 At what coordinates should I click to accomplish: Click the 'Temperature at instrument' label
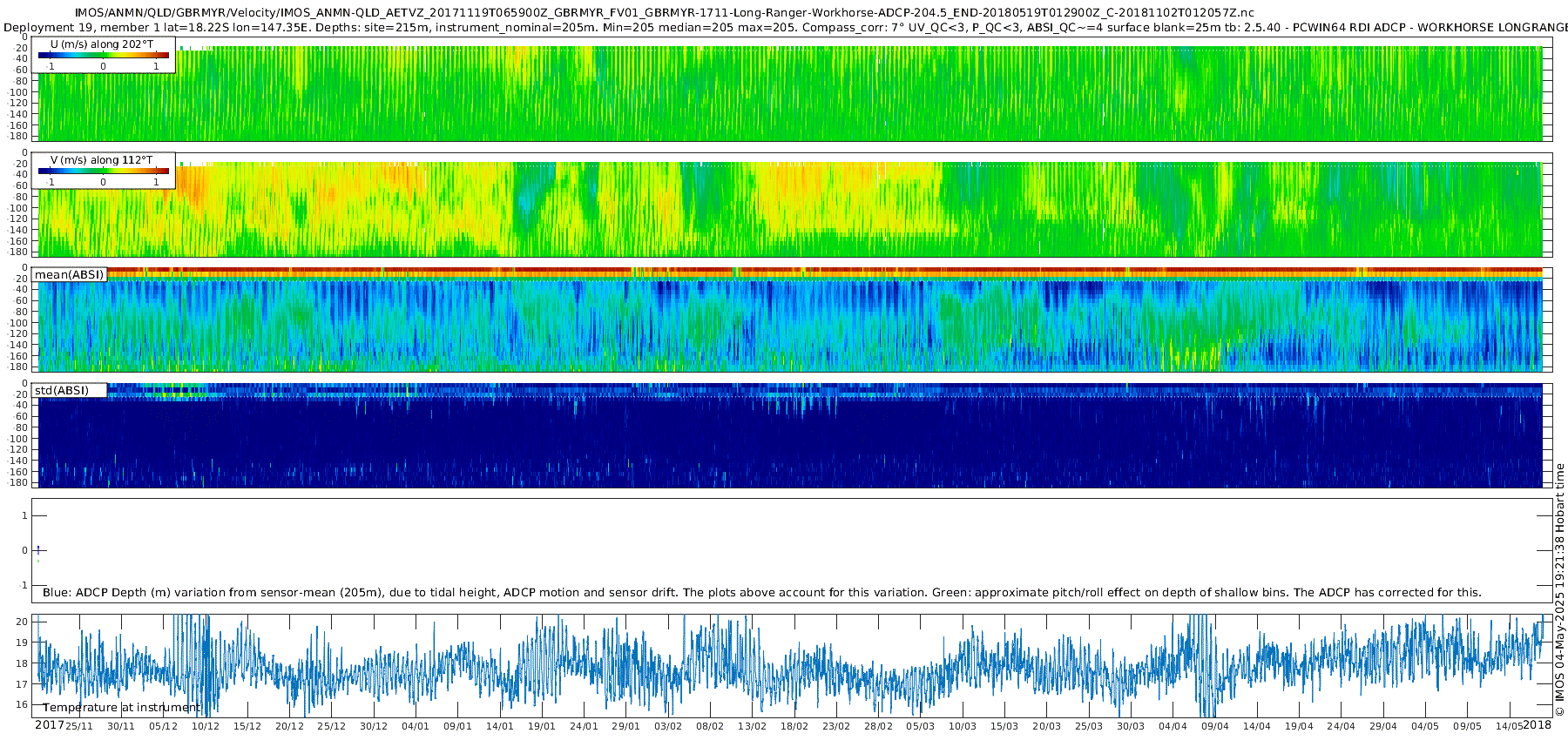point(121,707)
